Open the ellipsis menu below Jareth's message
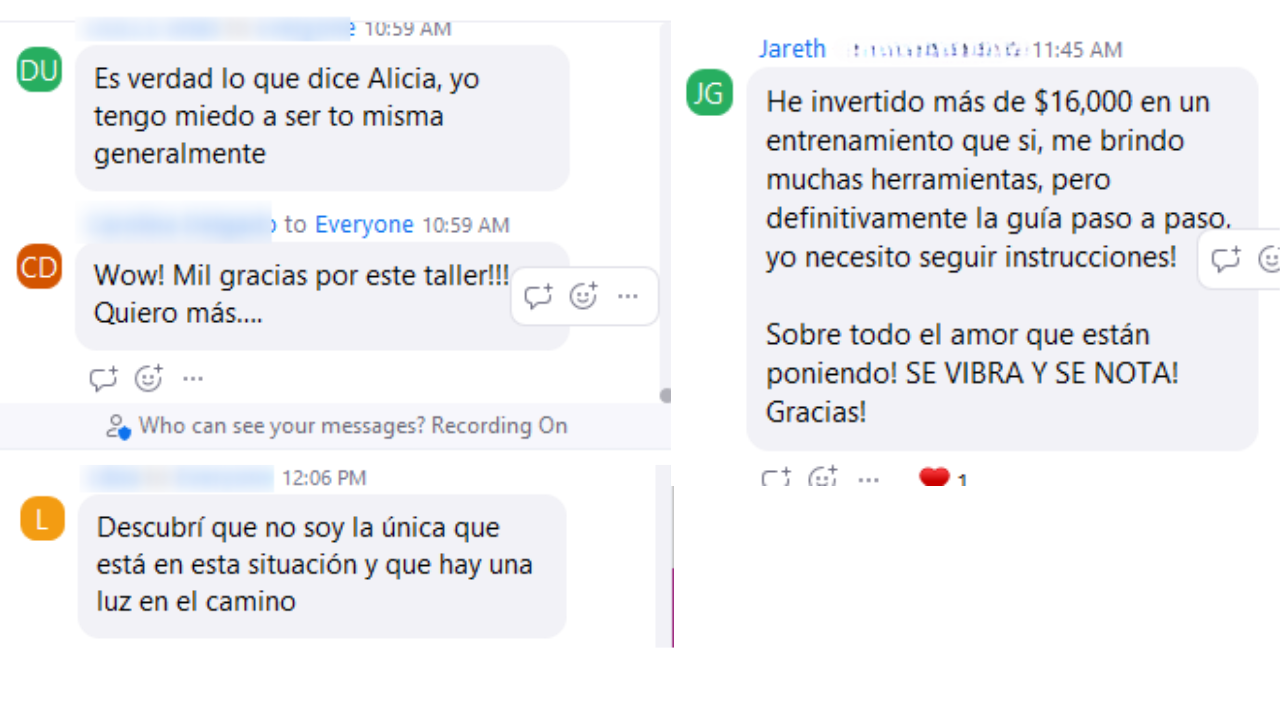Viewport: 1280px width, 720px height. [x=868, y=480]
